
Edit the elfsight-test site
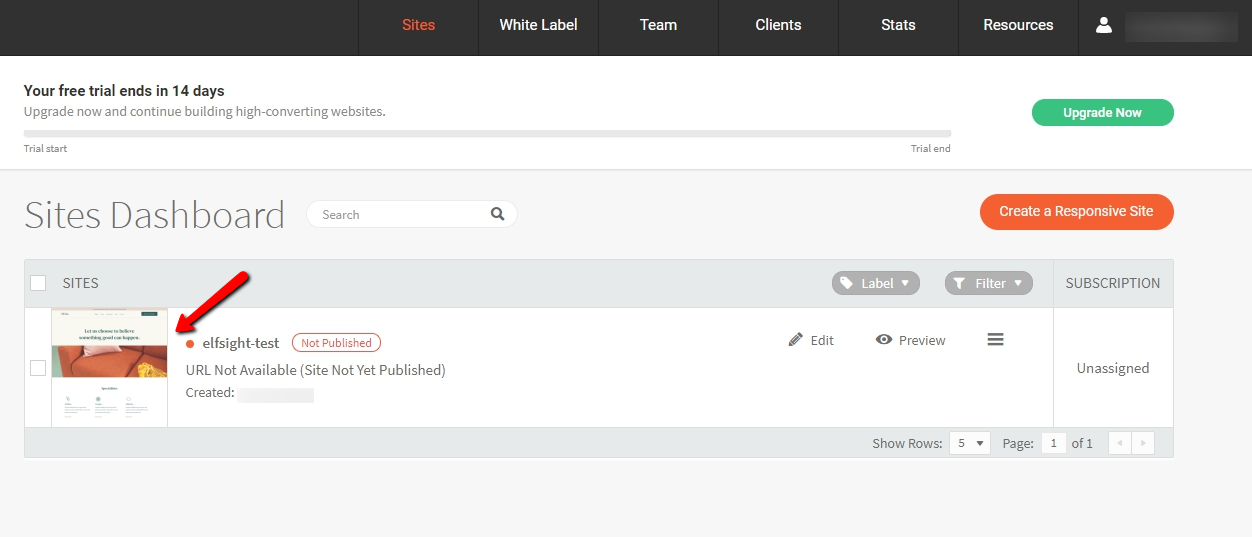(811, 340)
